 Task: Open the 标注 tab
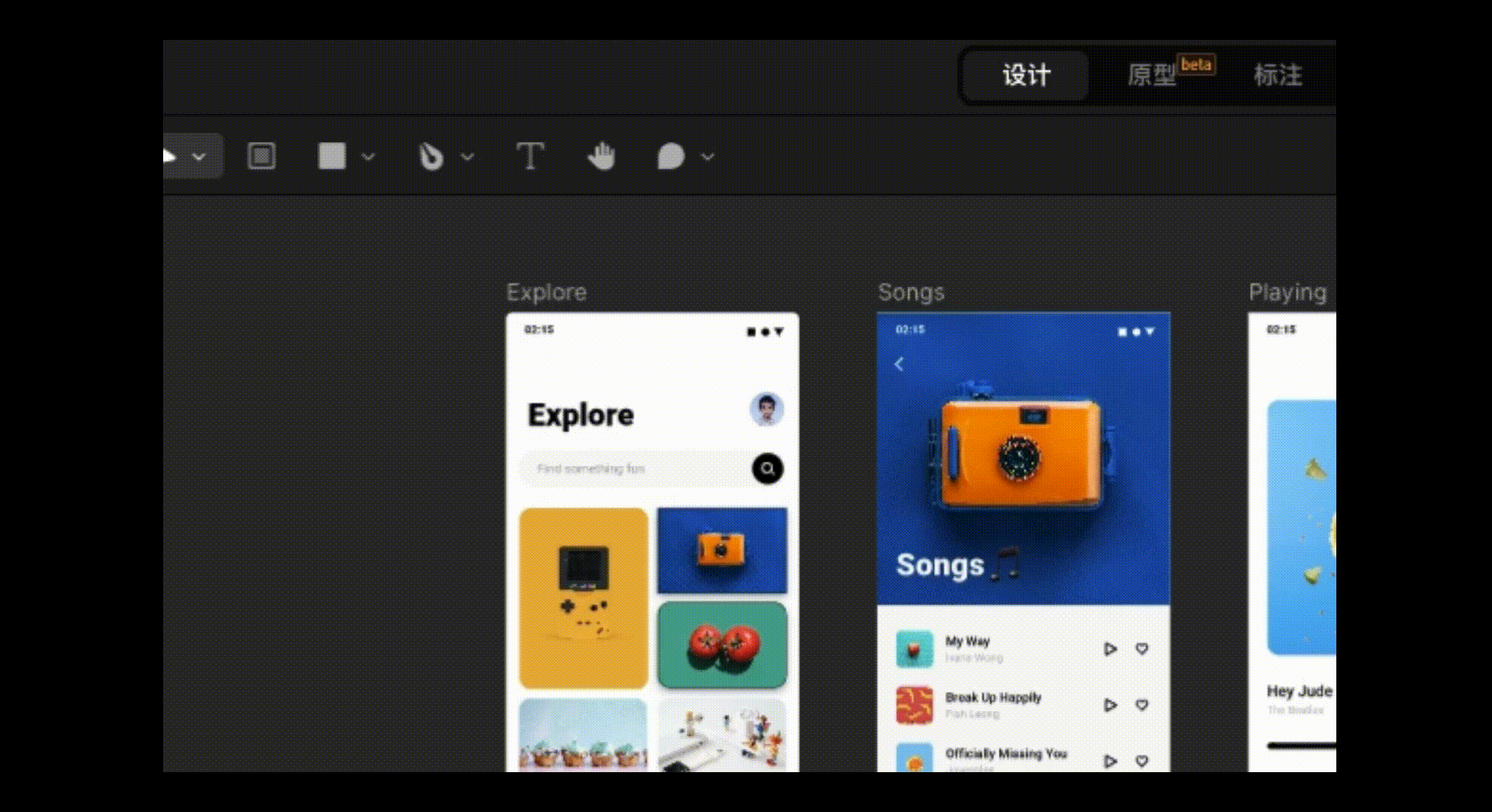point(1278,75)
